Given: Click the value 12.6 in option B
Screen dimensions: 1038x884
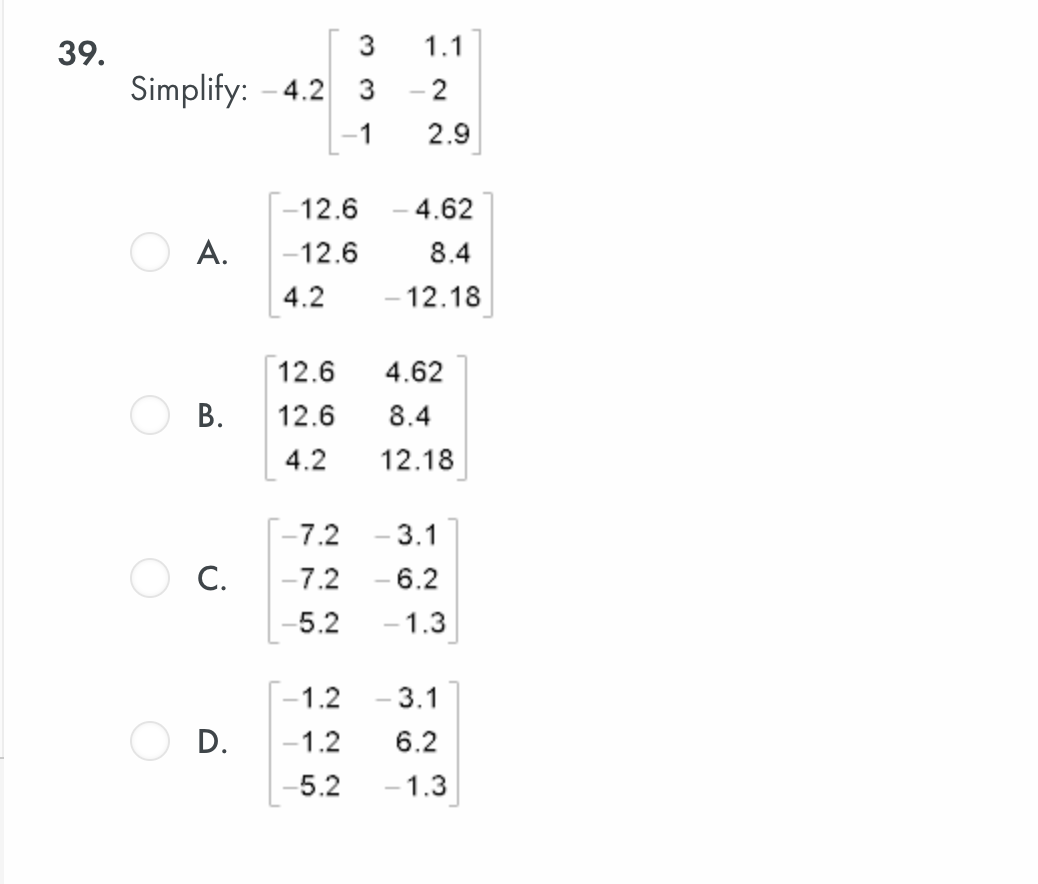Looking at the screenshot, I should coord(308,373).
